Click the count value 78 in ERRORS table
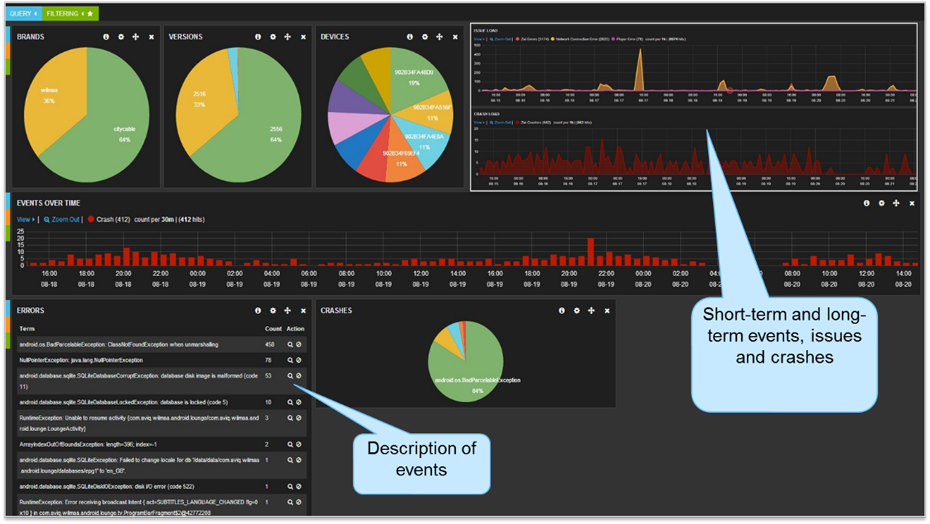The height and width of the screenshot is (524, 930). tap(268, 360)
